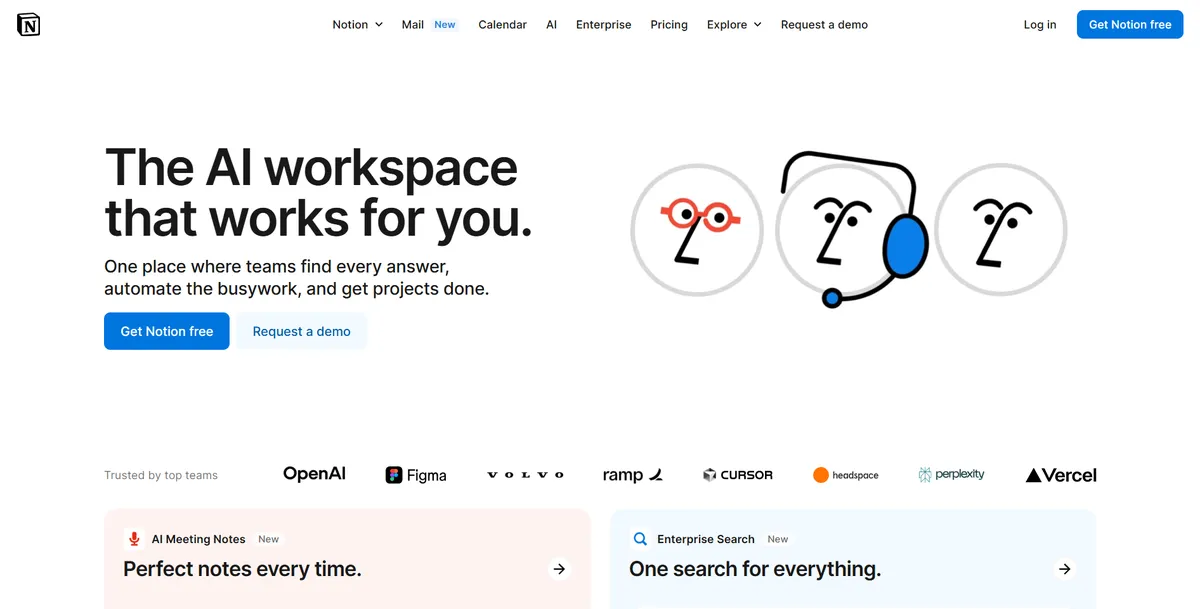Screen dimensions: 1200x609
Task: Click the Volvo logo
Action: click(525, 475)
